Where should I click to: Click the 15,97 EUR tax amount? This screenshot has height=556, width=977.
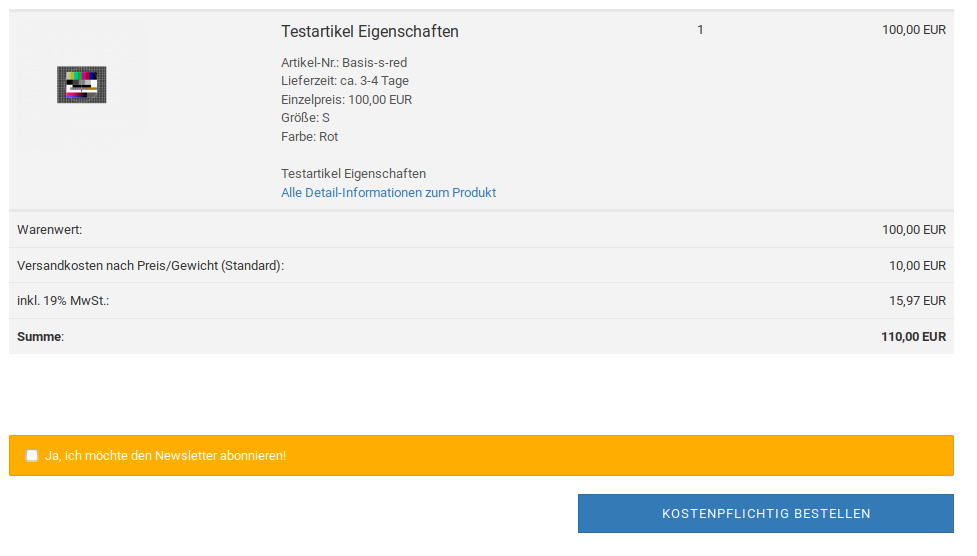917,301
